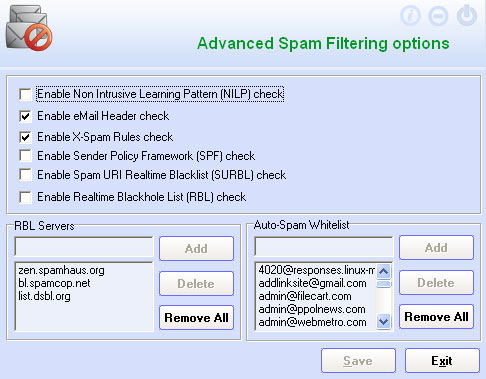
Task: Click the RBL Servers text input field
Action: coord(84,247)
